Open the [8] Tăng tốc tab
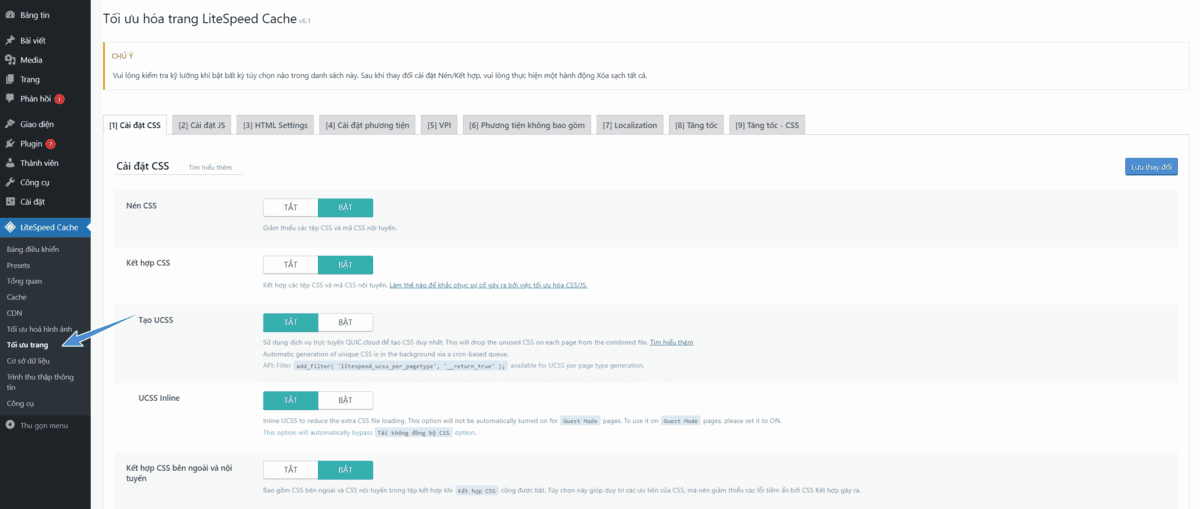The image size is (1200, 509). [x=696, y=125]
